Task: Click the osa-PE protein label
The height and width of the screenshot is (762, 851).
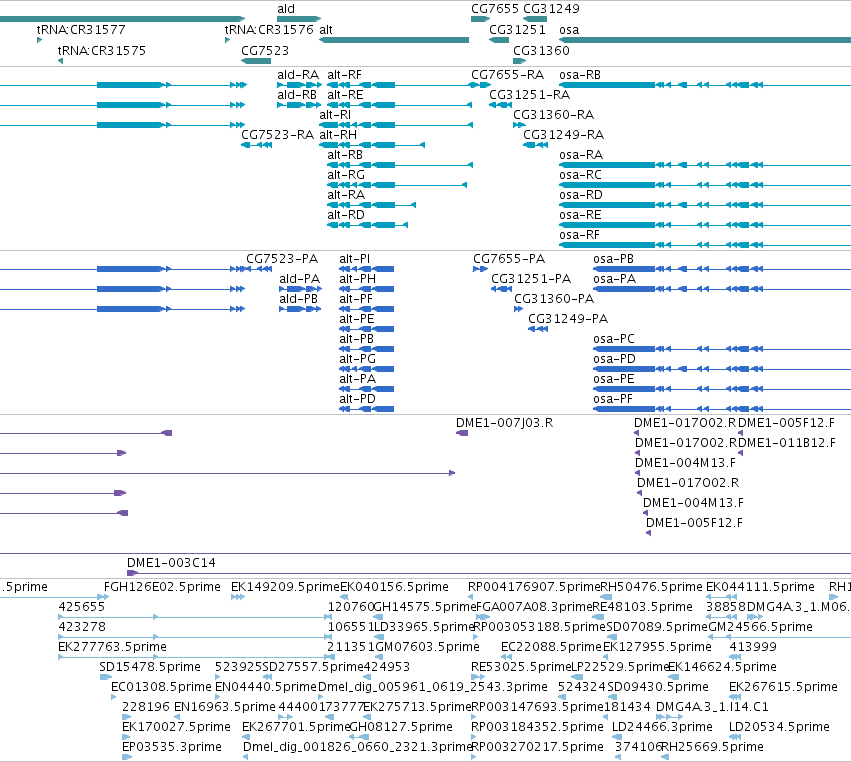Action: coord(613,379)
